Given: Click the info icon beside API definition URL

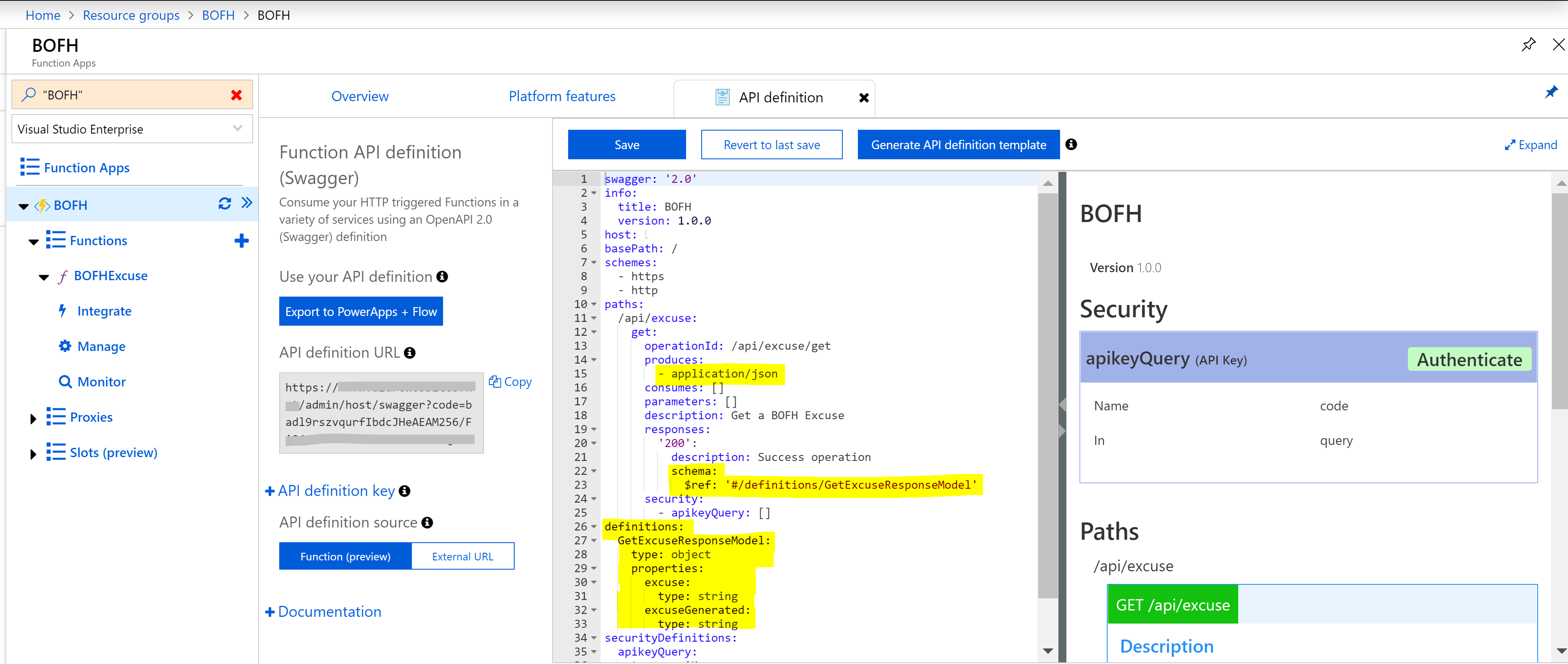Looking at the screenshot, I should point(410,353).
